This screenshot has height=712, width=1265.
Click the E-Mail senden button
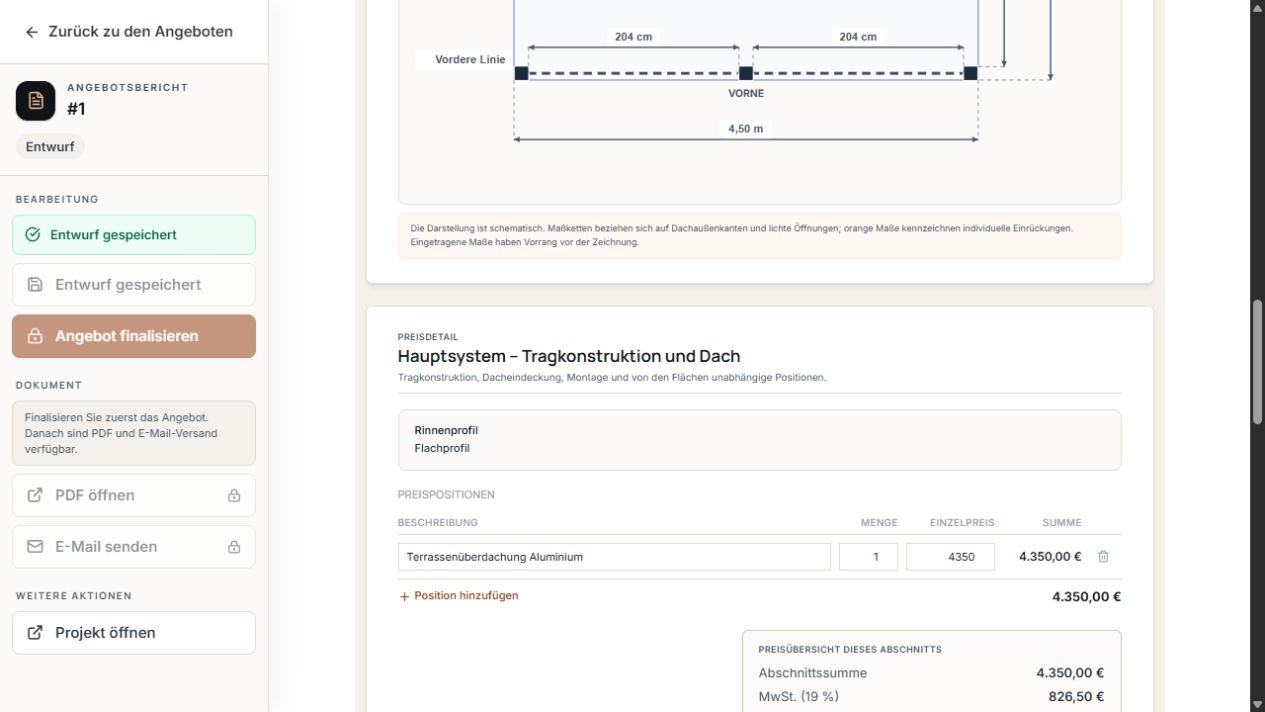(x=134, y=547)
